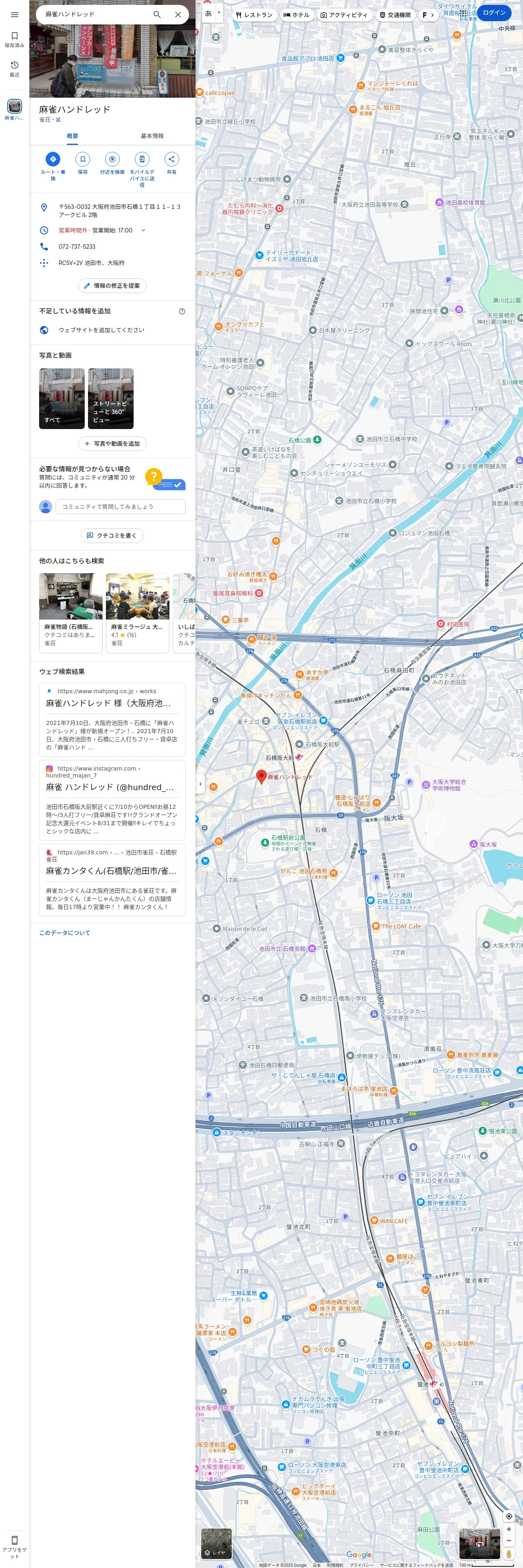Open the Street View 360° thumbnail

click(x=111, y=399)
